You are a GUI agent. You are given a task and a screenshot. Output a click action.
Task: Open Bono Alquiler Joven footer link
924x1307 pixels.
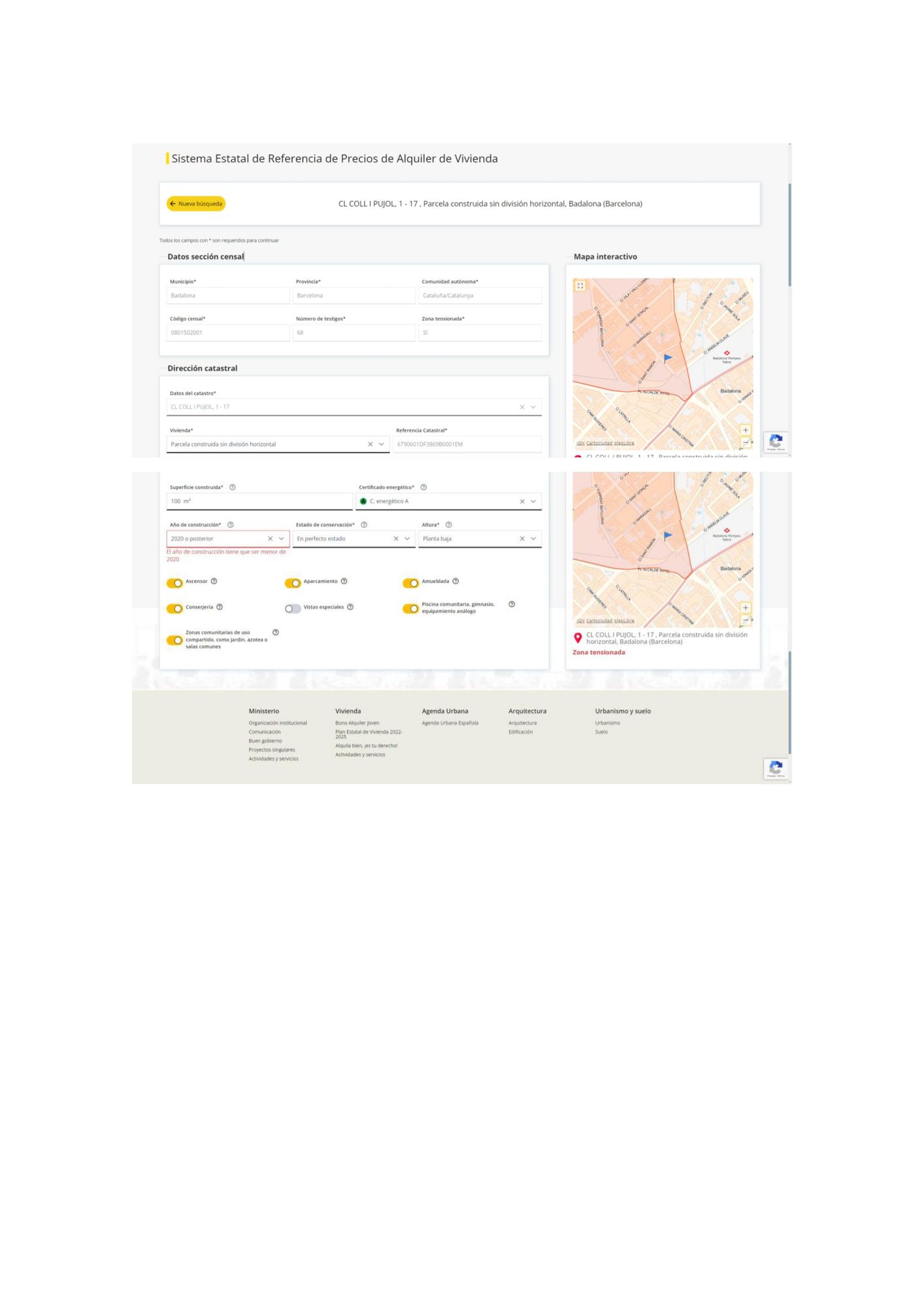(x=357, y=723)
